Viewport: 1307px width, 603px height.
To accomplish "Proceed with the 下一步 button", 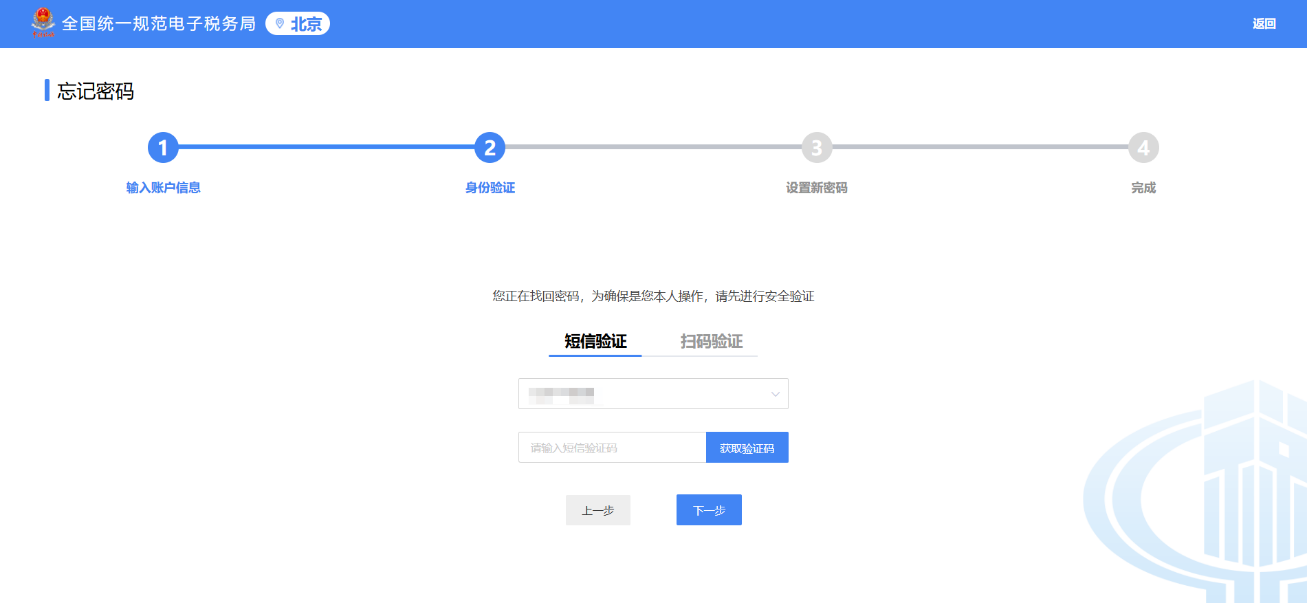I will (x=709, y=510).
